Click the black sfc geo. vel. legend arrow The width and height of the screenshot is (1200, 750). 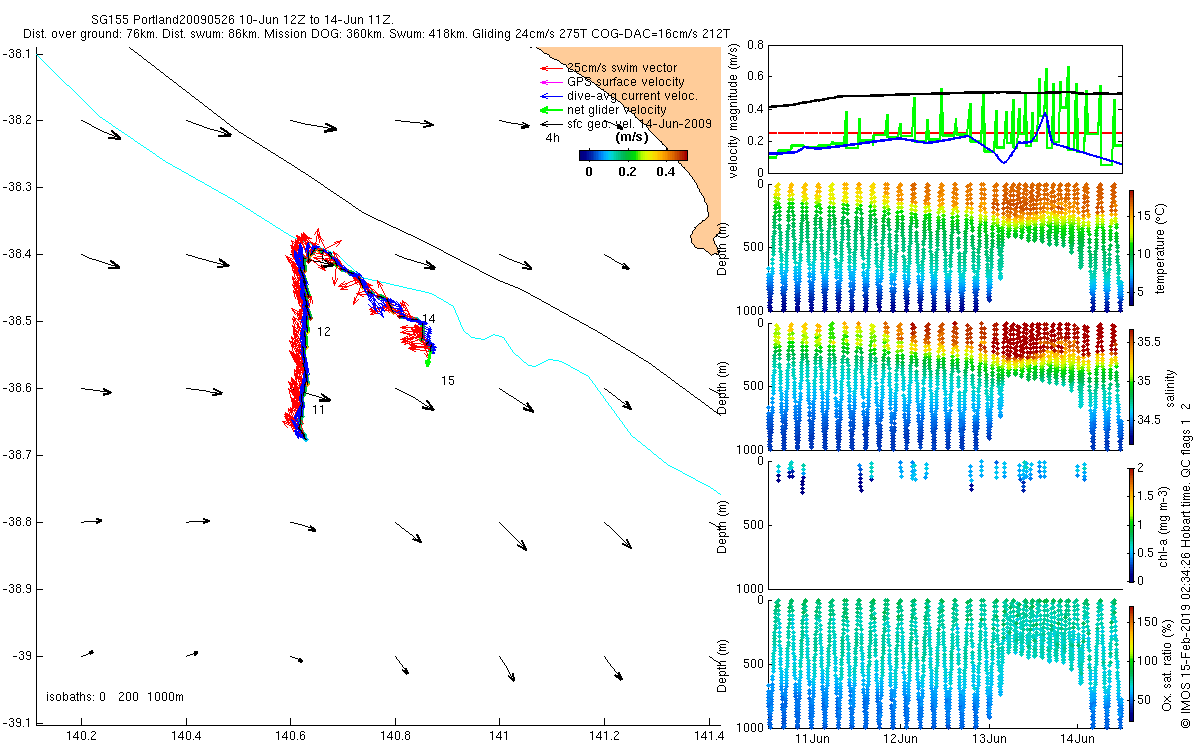(x=553, y=124)
